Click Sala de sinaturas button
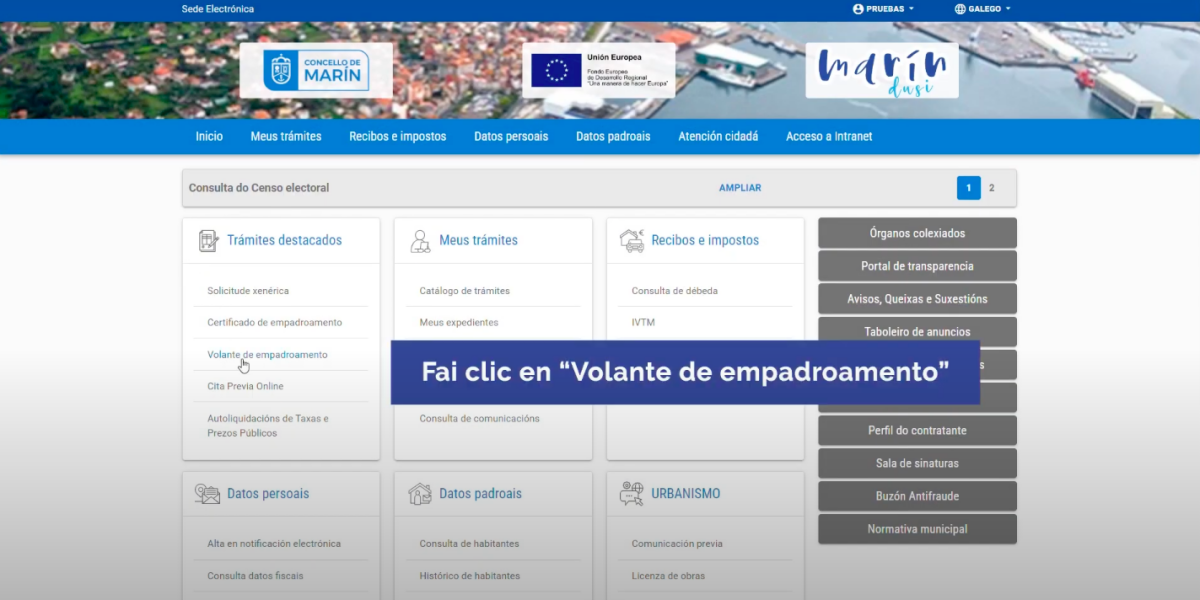This screenshot has width=1200, height=600. tap(917, 464)
